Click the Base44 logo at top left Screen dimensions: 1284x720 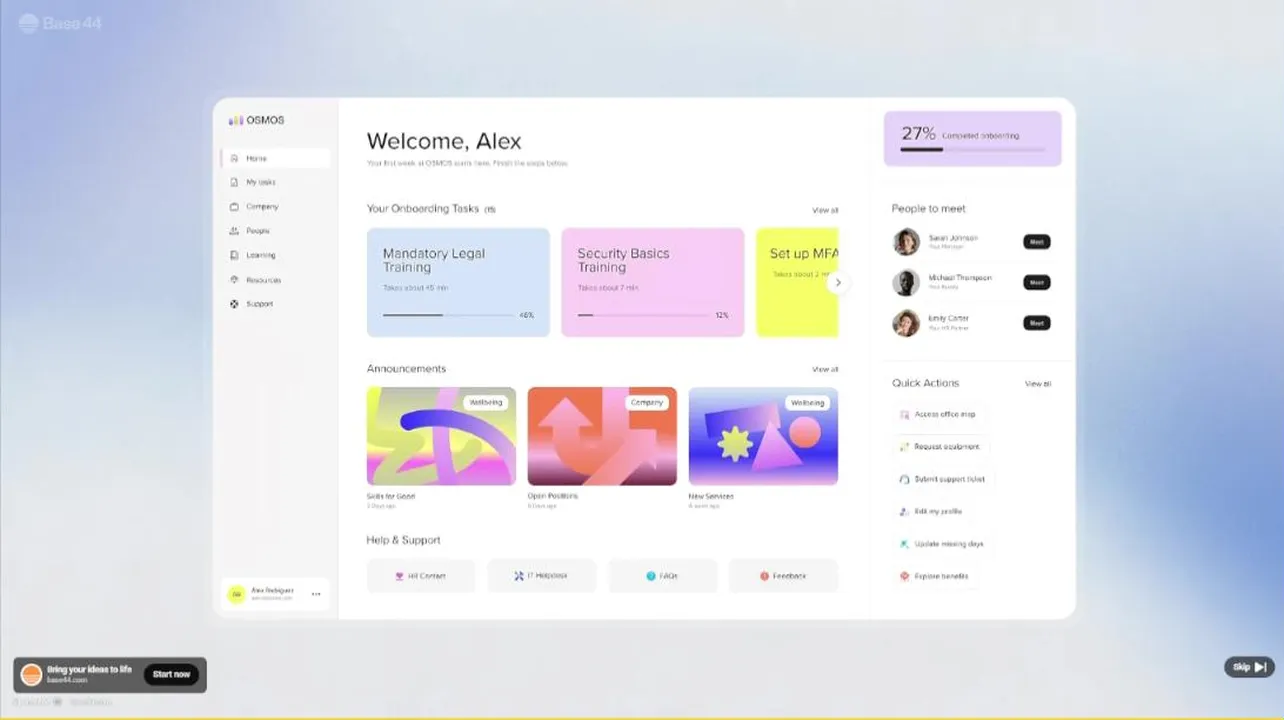coord(60,22)
